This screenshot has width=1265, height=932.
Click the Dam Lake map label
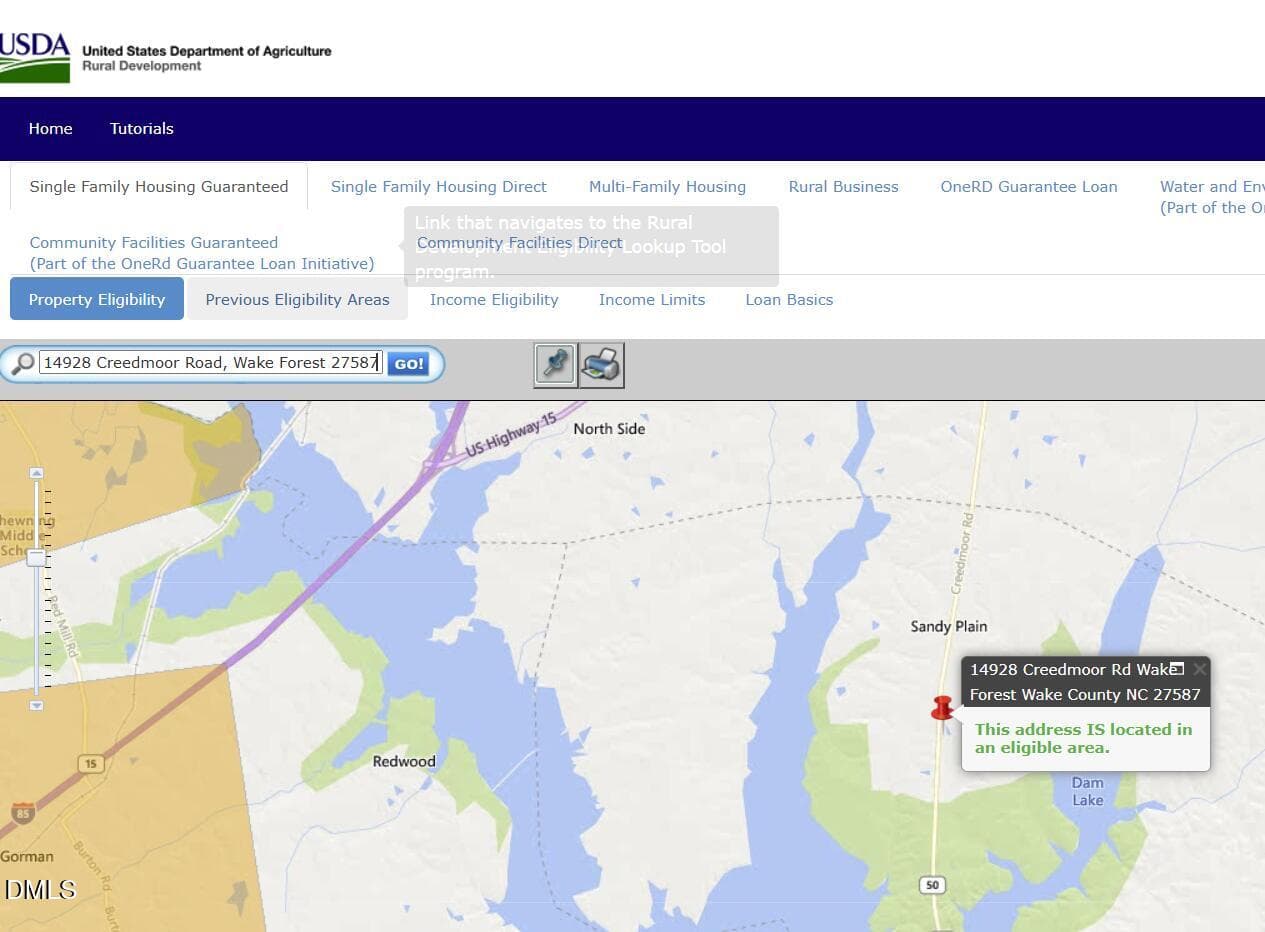pyautogui.click(x=1088, y=791)
